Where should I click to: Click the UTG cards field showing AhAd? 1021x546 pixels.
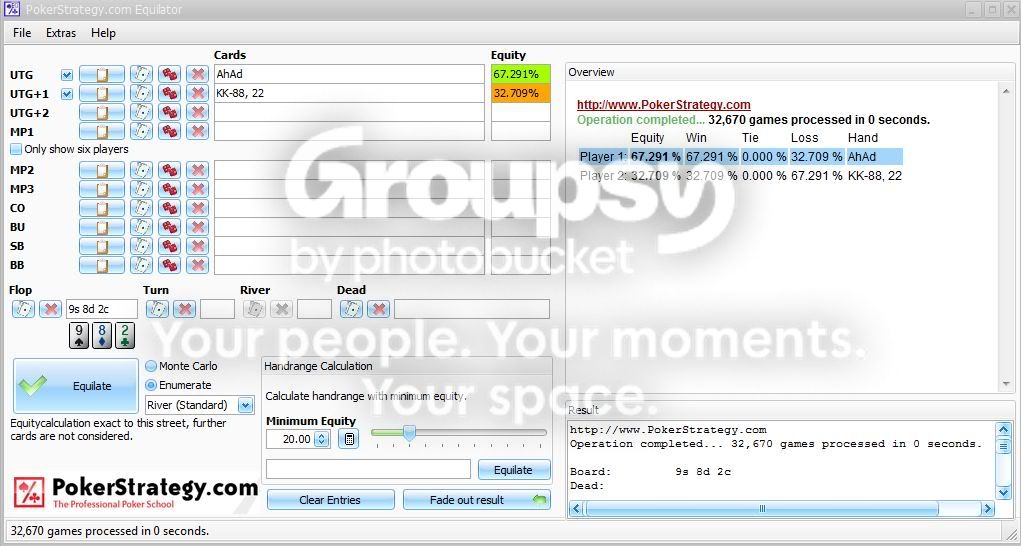pyautogui.click(x=349, y=74)
